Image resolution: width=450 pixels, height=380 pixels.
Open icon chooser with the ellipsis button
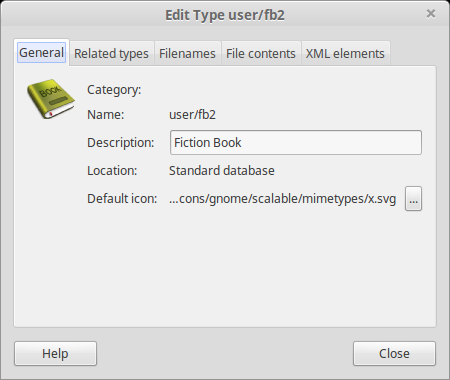coord(413,199)
